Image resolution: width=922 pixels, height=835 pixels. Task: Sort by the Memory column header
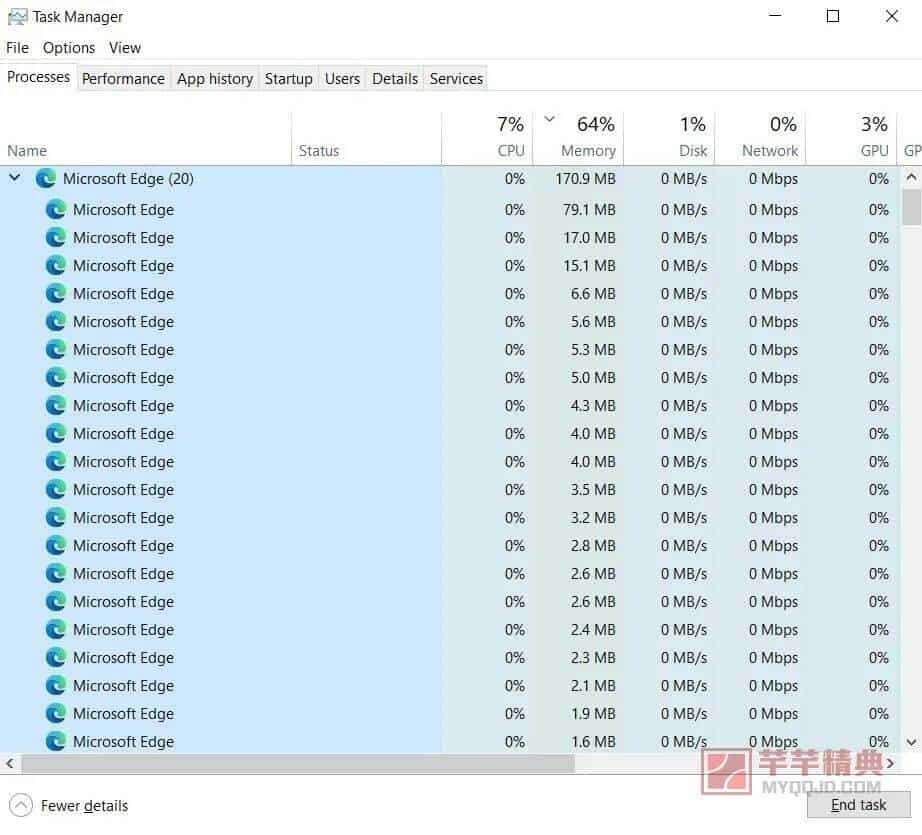(x=579, y=138)
